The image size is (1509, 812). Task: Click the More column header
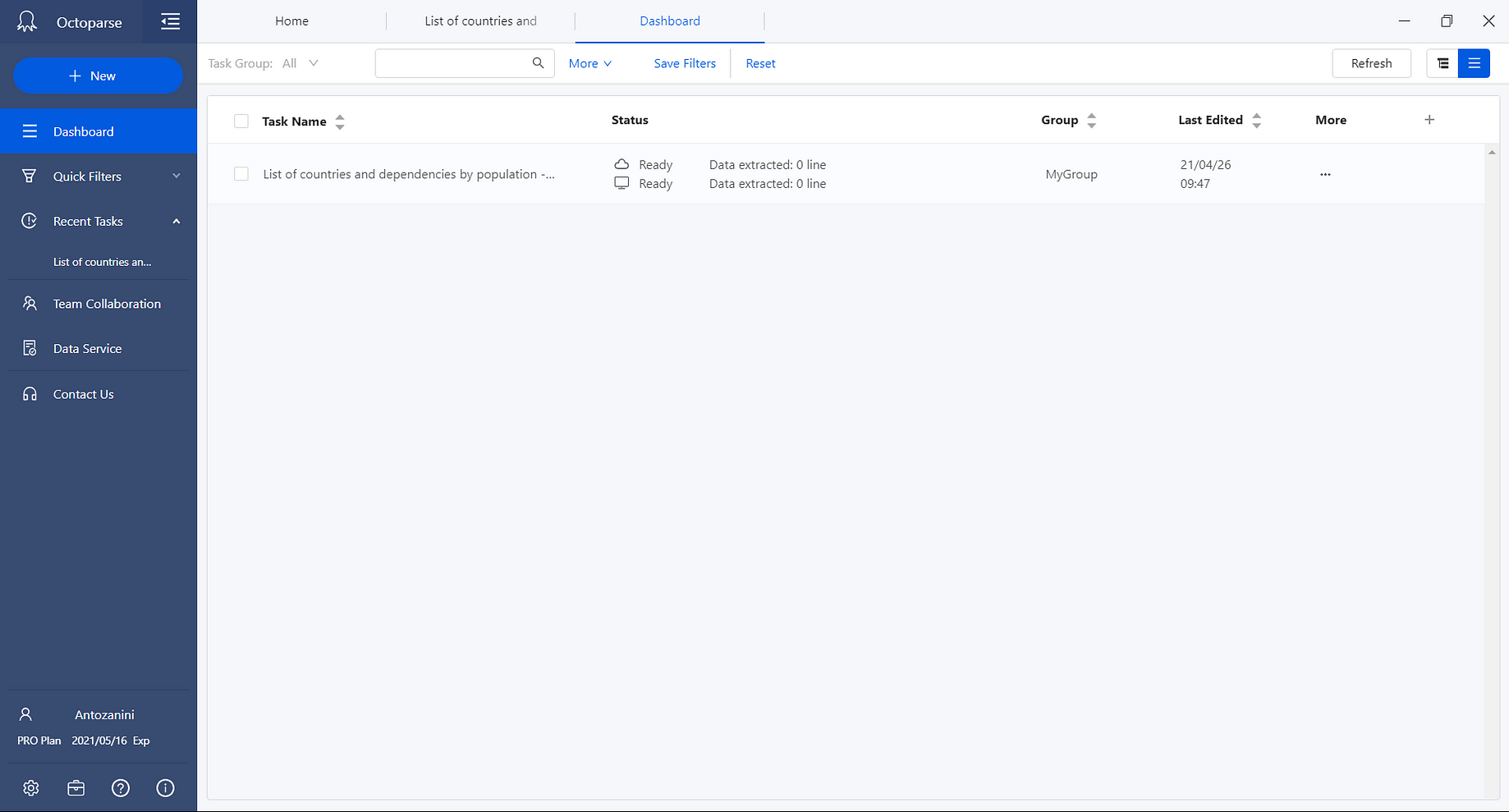pos(1331,120)
